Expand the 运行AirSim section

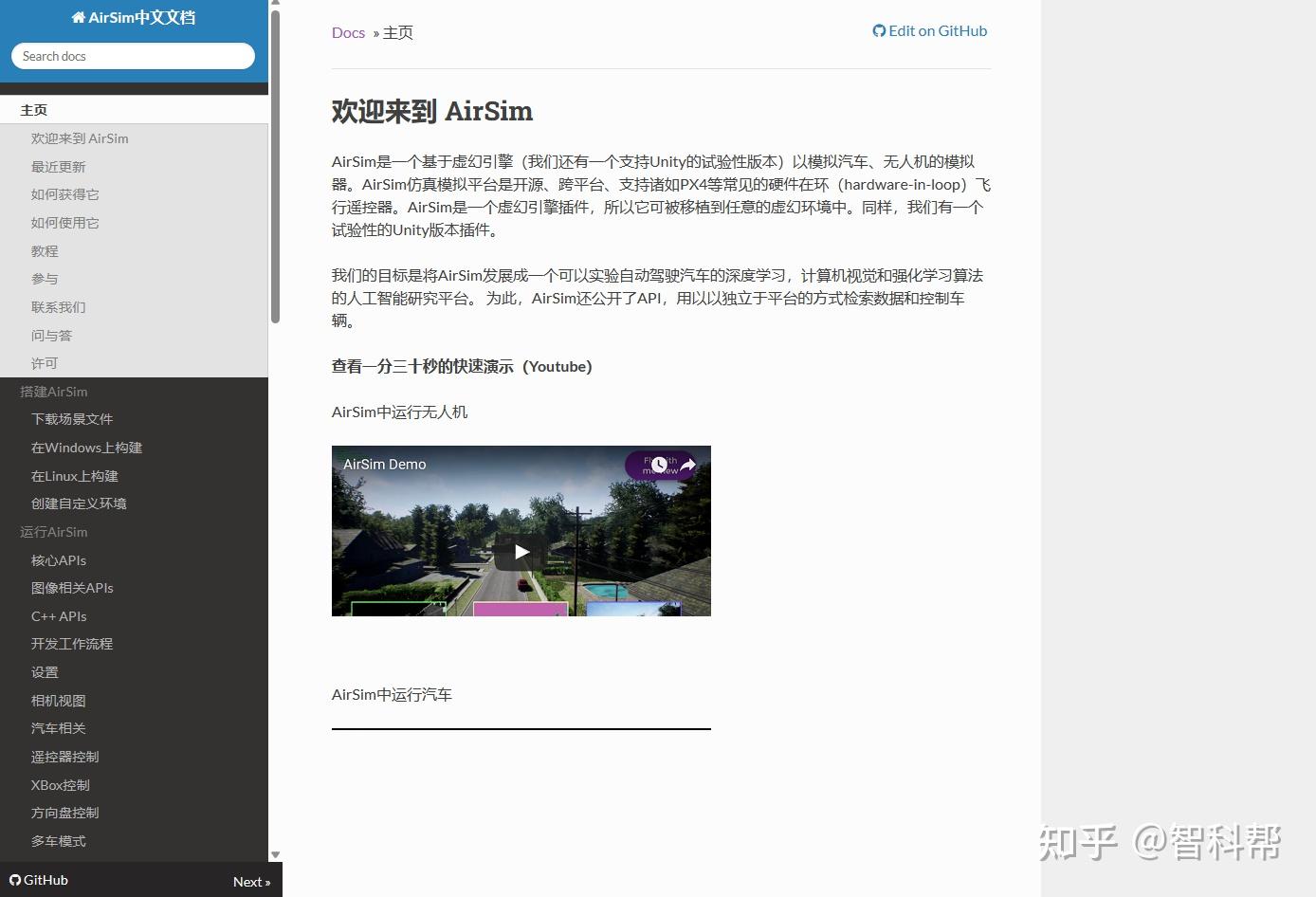click(53, 532)
